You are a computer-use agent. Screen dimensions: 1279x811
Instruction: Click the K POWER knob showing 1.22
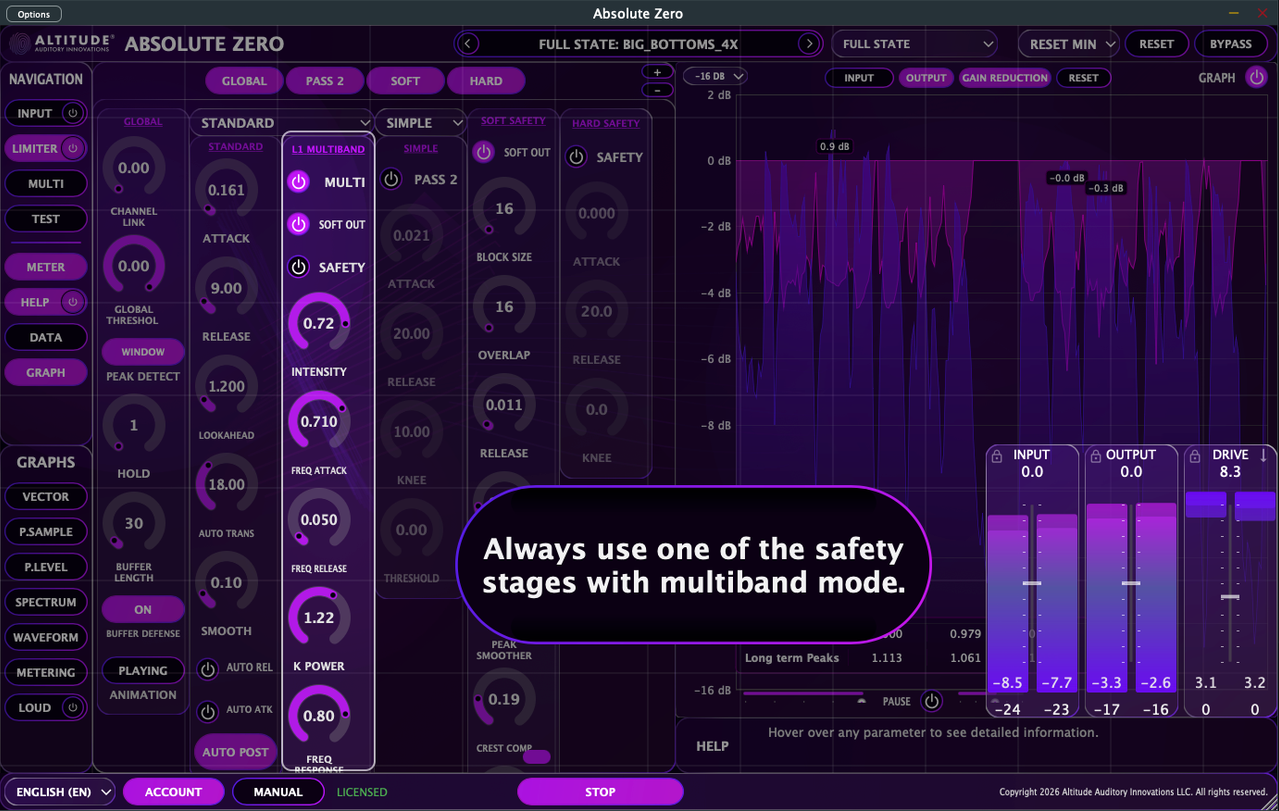point(319,618)
